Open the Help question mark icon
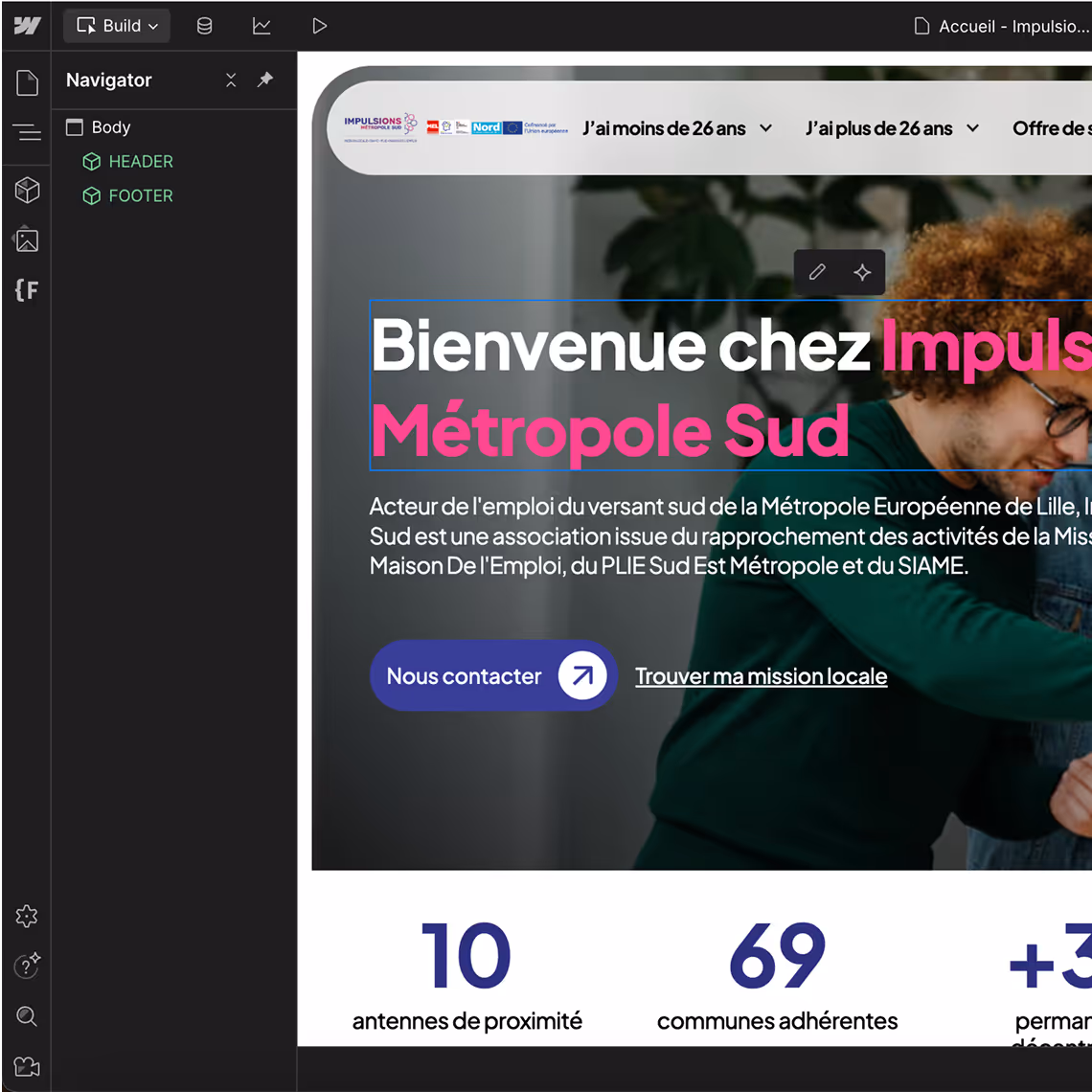This screenshot has height=1092, width=1092. [27, 966]
